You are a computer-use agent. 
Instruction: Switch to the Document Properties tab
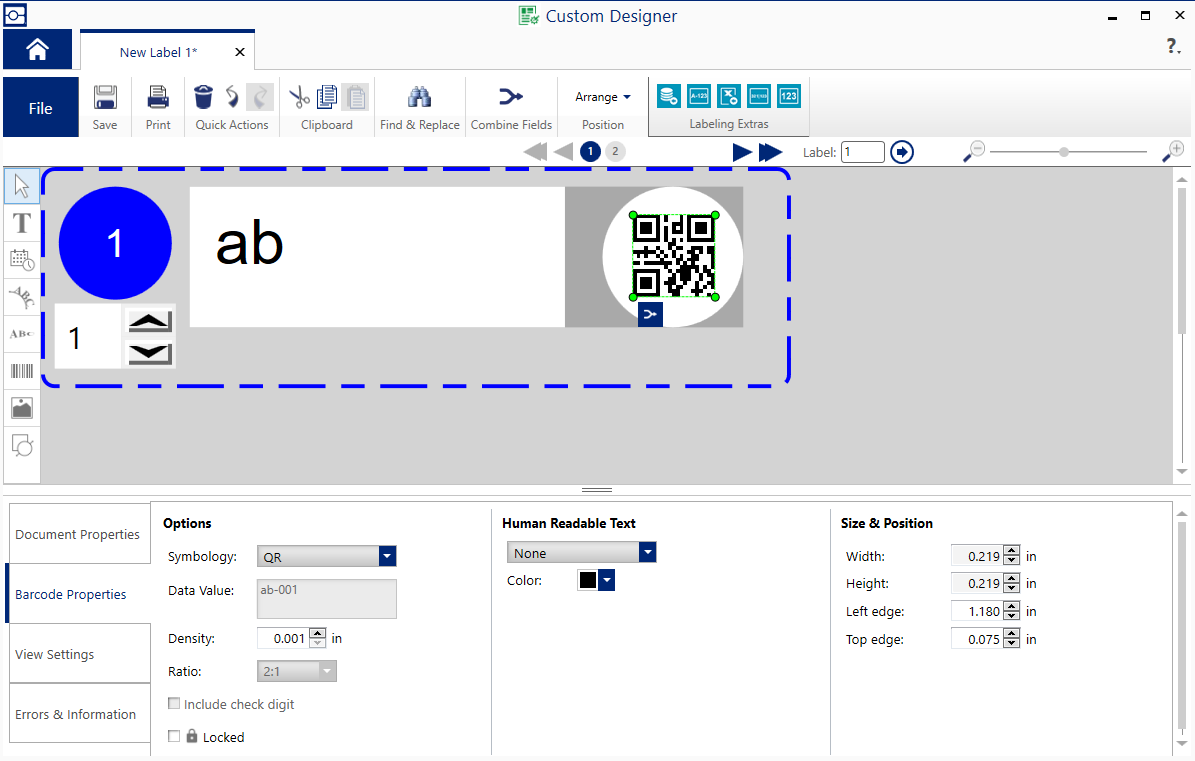point(78,534)
